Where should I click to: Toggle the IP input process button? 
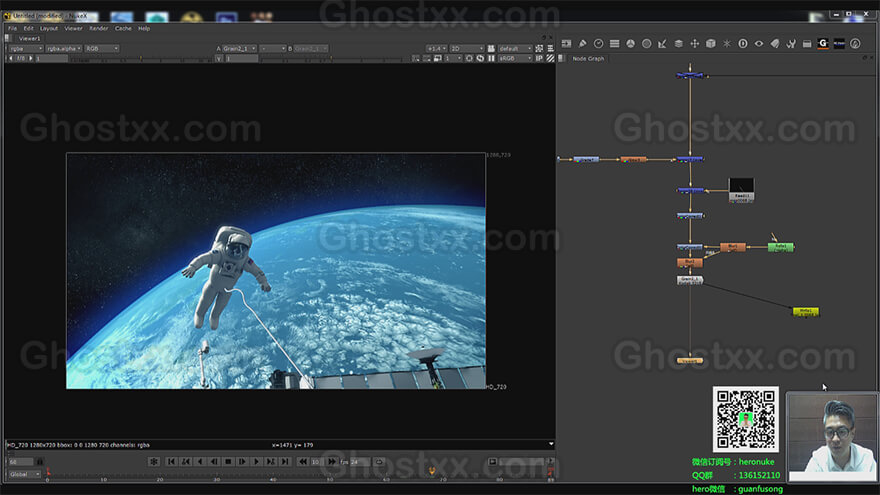pos(539,58)
